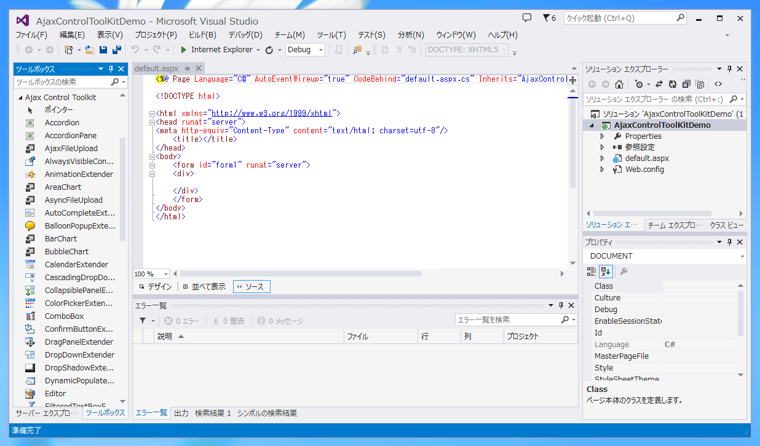Click the Save icon in the toolbar

click(x=103, y=49)
